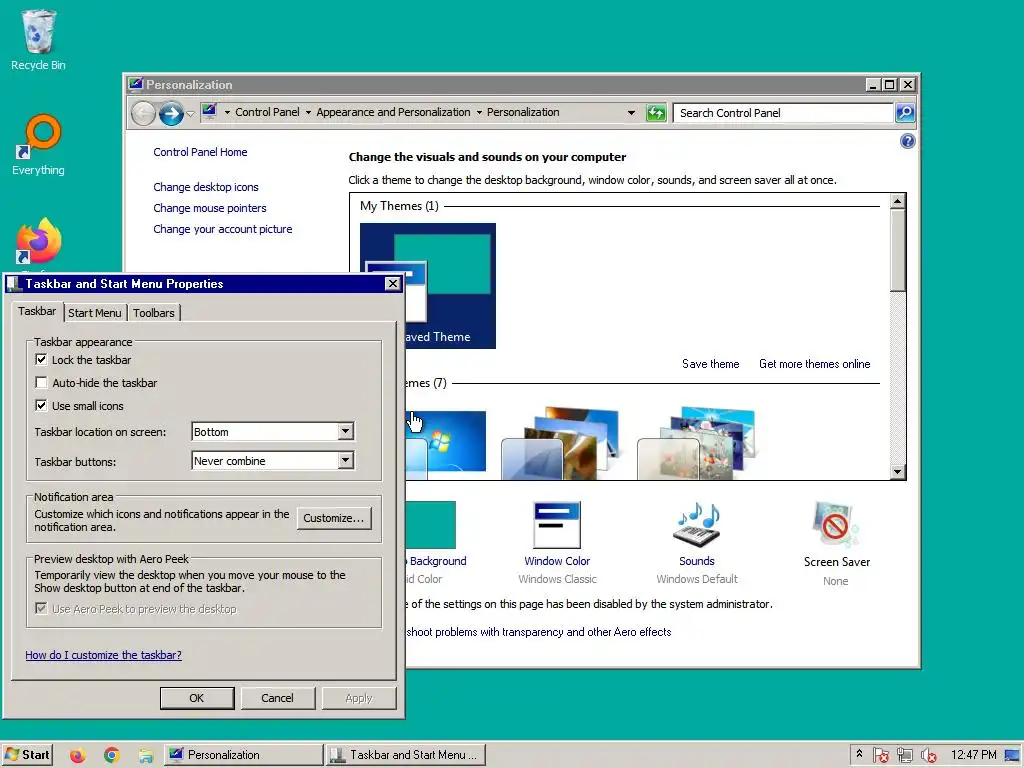Show hidden icons in the system tray

859,754
